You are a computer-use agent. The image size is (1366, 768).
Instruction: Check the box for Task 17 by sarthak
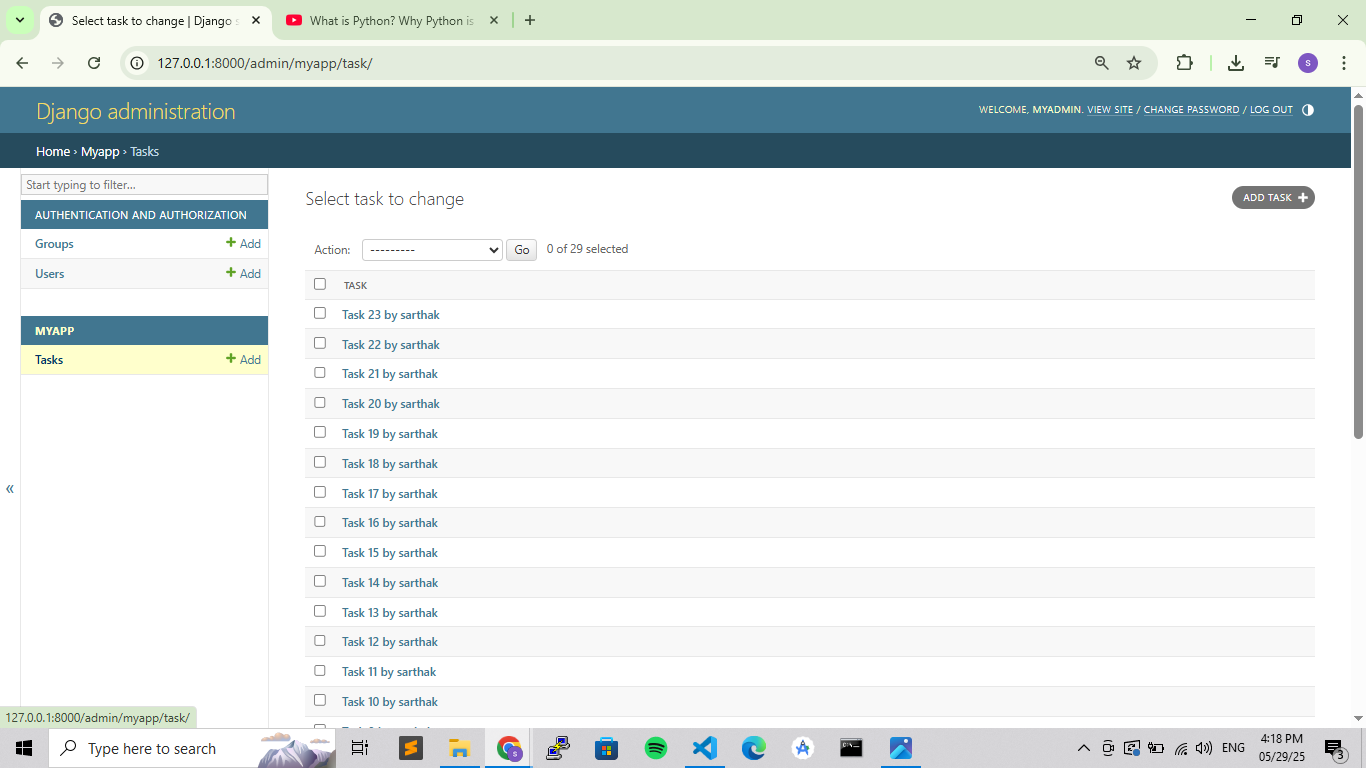coord(320,492)
